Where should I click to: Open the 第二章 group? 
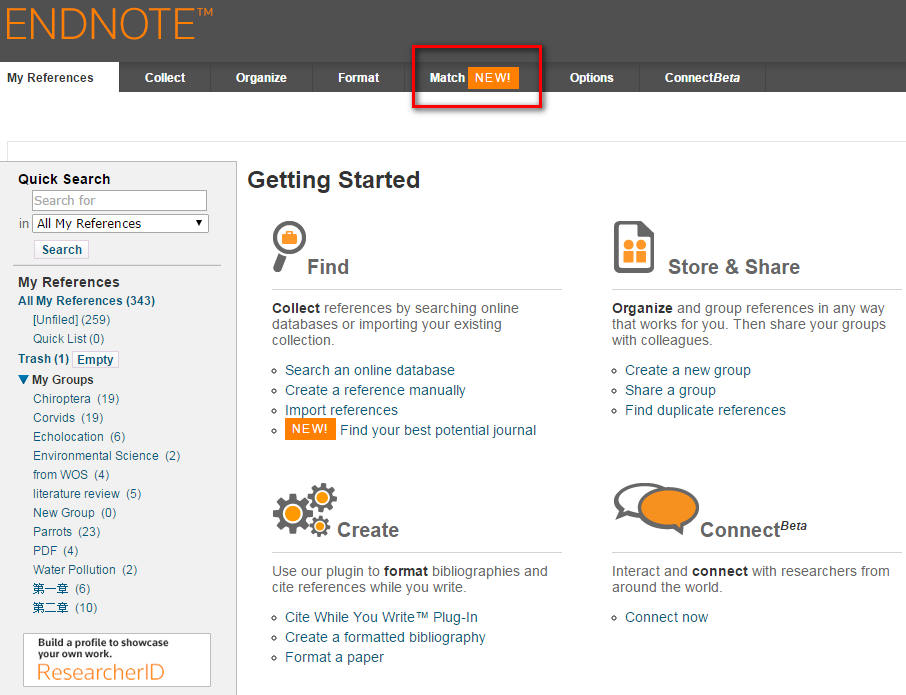click(65, 608)
